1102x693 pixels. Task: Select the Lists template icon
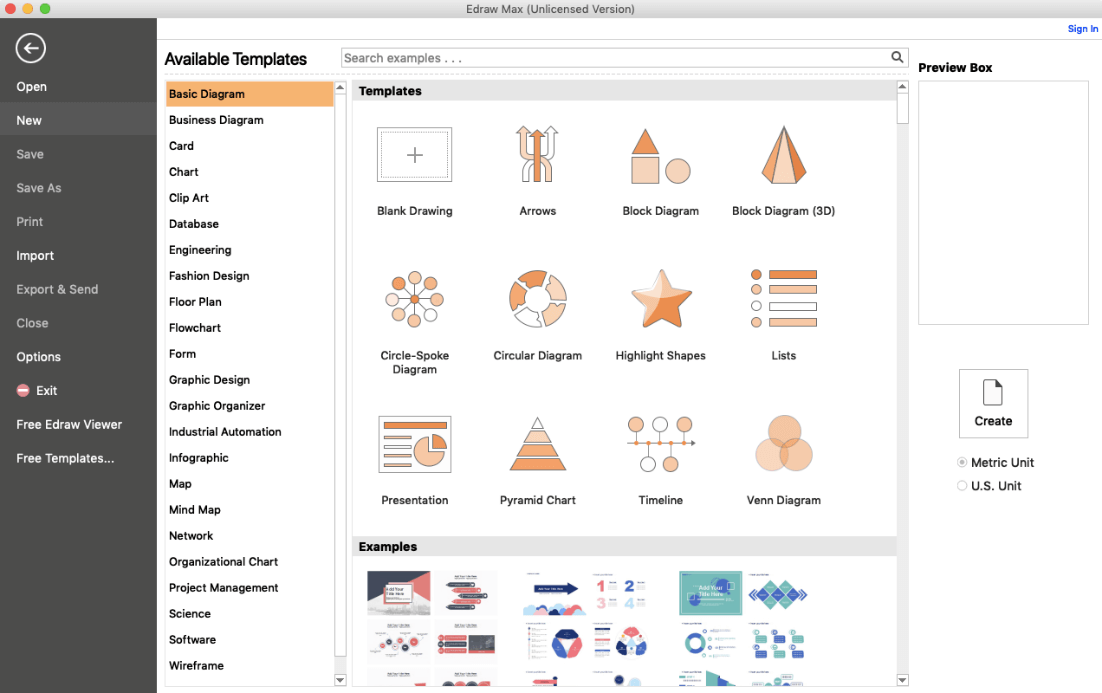pos(784,299)
